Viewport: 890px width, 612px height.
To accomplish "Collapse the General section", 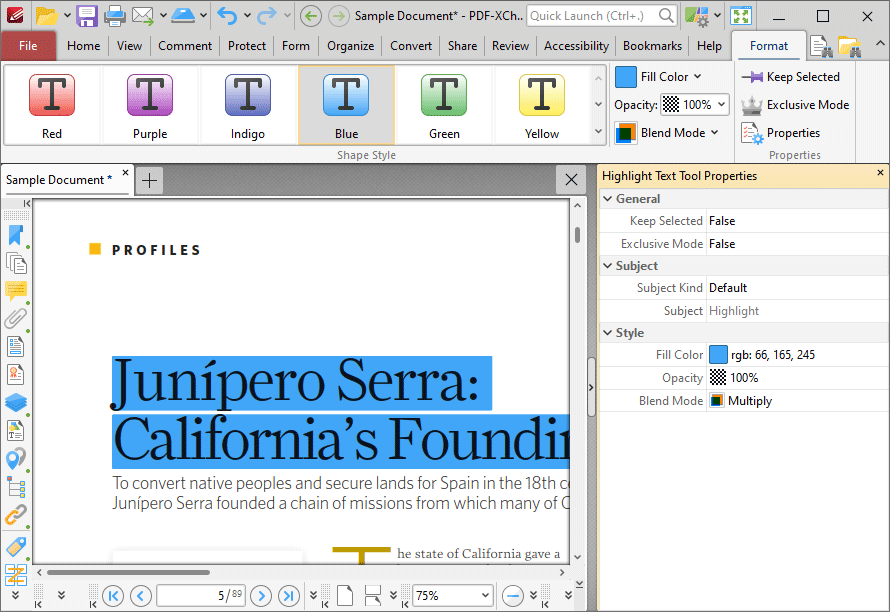I will [608, 199].
